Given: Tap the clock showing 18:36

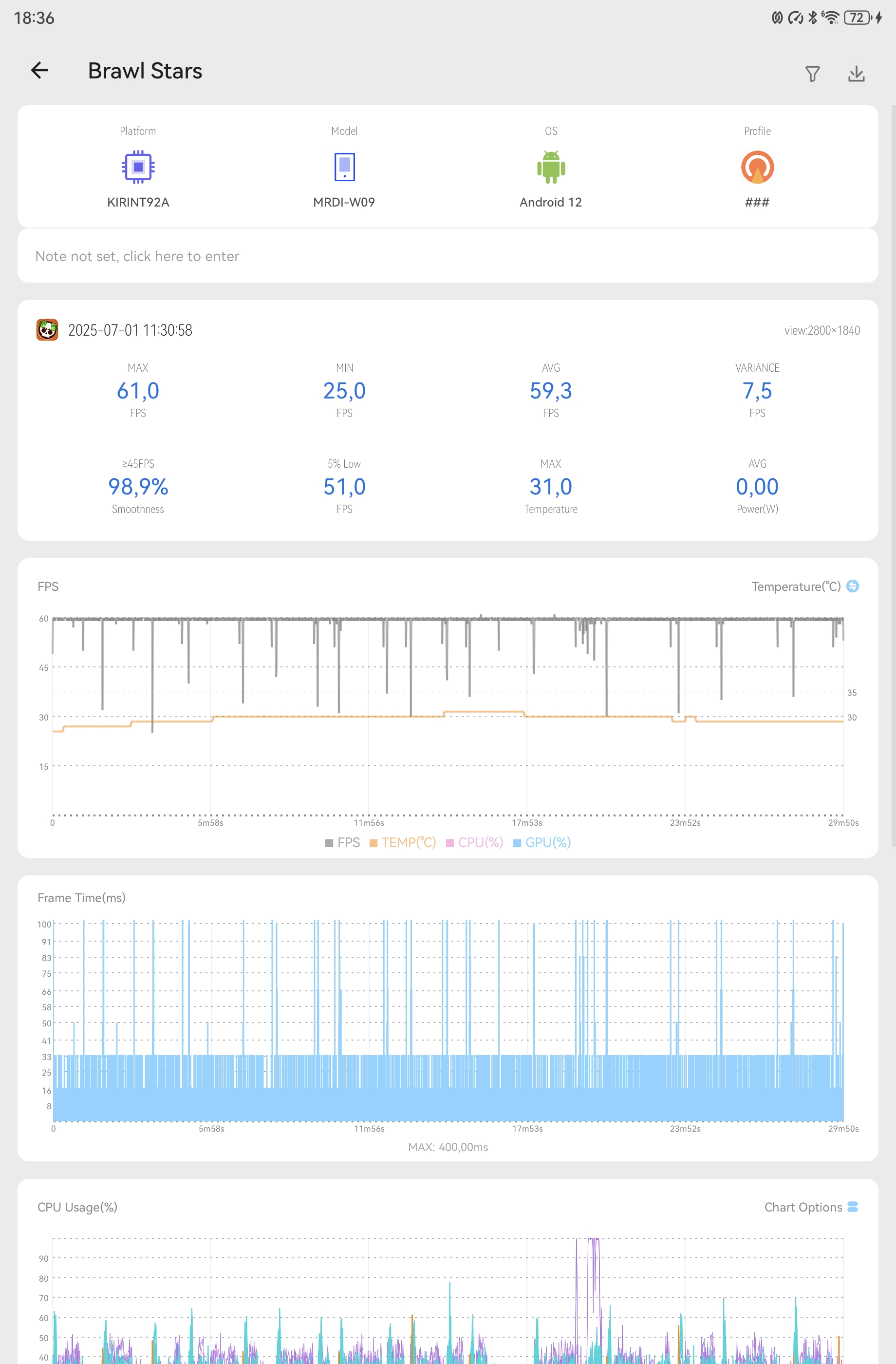Looking at the screenshot, I should tap(34, 18).
